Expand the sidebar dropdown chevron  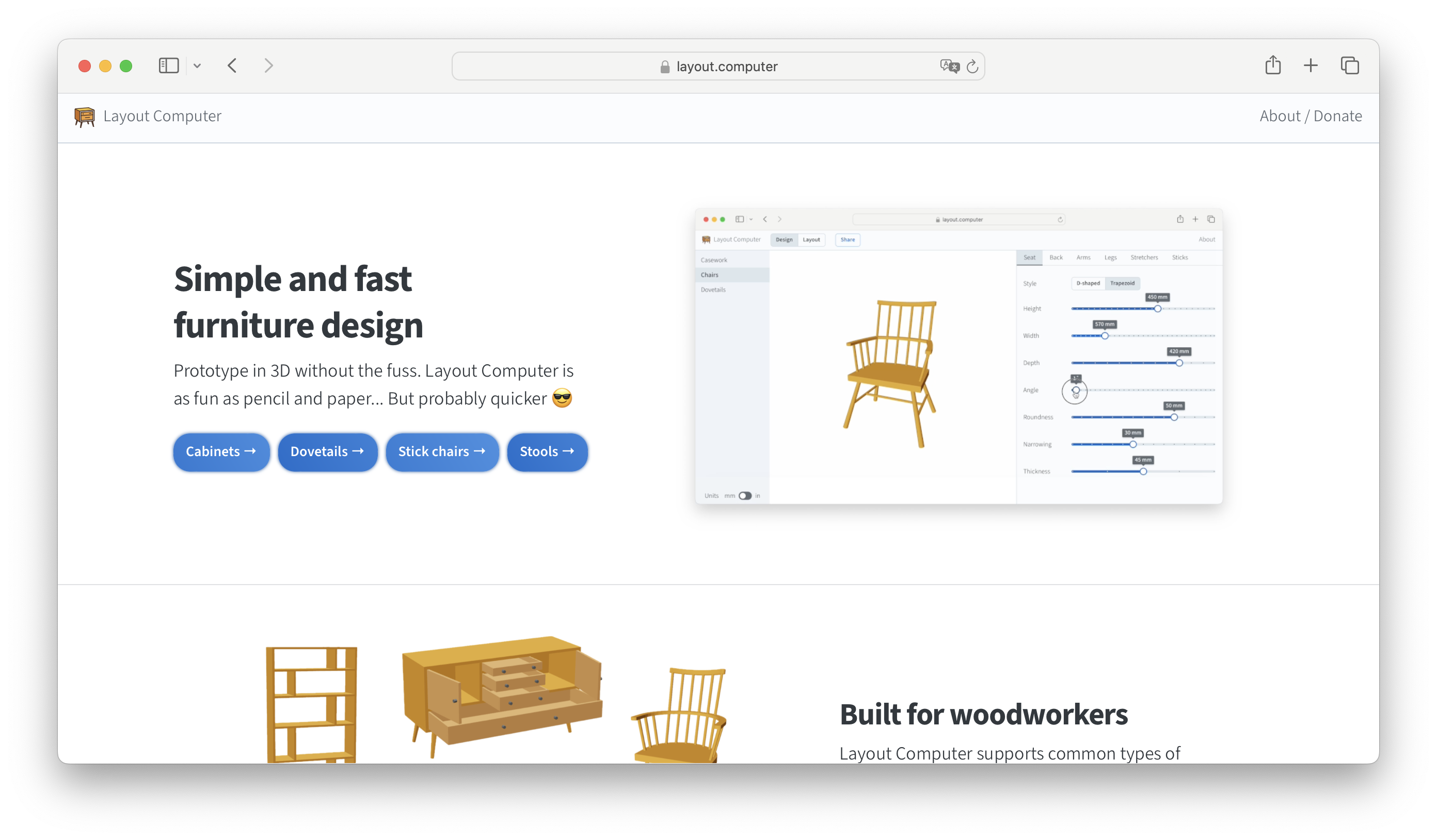[x=197, y=66]
